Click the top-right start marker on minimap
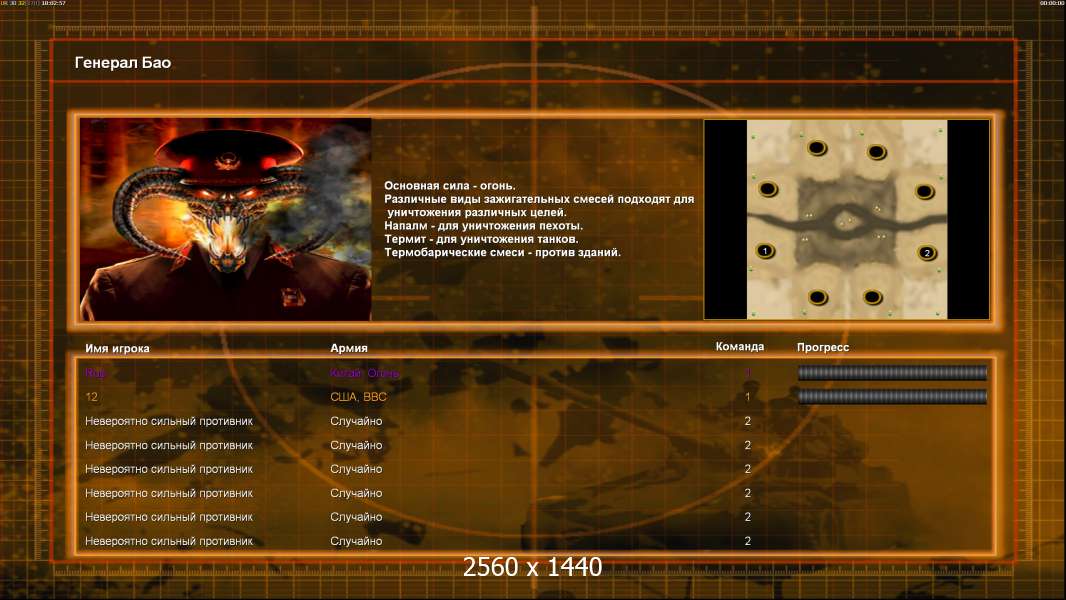The image size is (1066, 600). 876,152
